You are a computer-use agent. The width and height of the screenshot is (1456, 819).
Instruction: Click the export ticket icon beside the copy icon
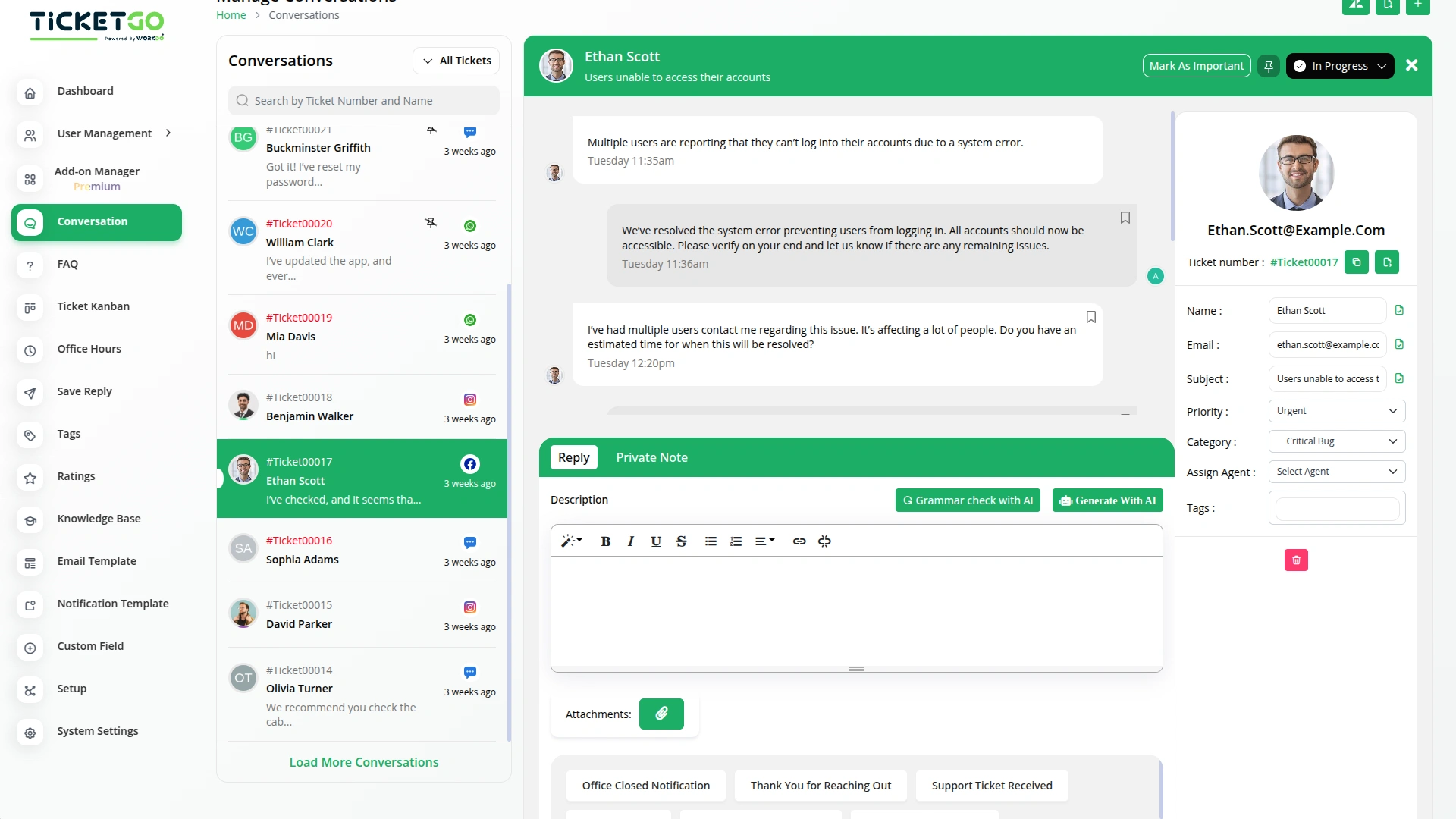coord(1387,262)
